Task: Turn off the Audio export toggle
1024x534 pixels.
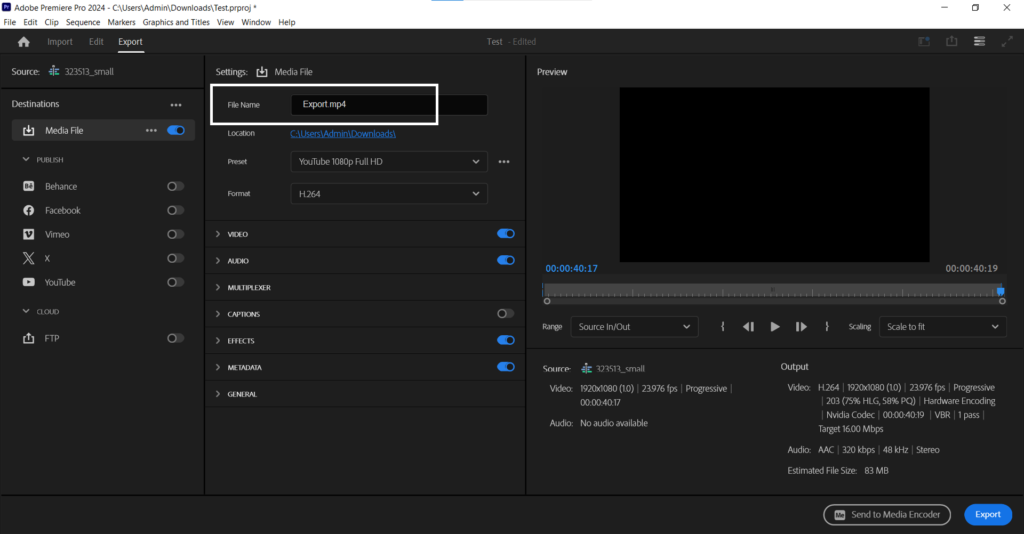Action: 506,260
